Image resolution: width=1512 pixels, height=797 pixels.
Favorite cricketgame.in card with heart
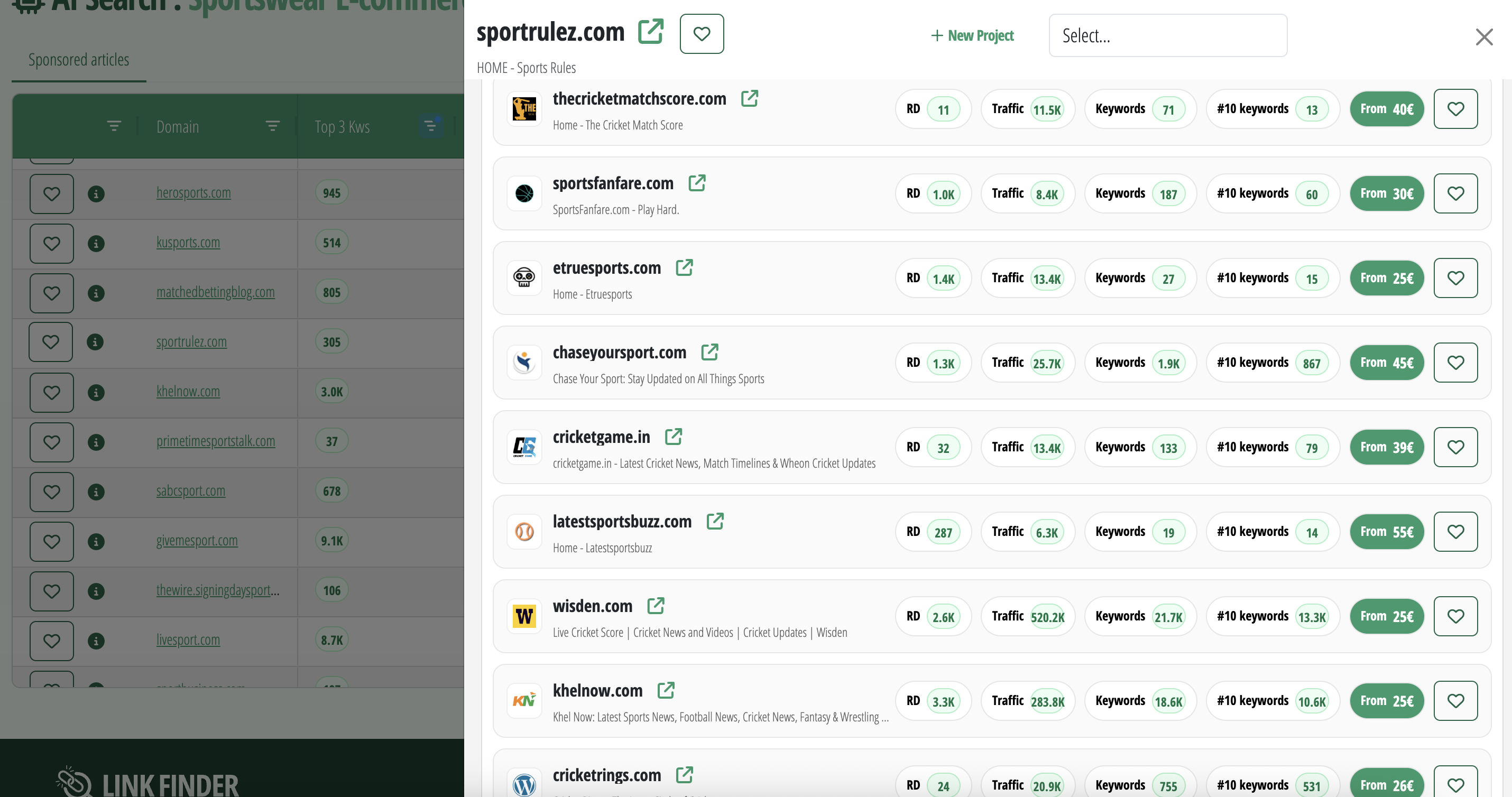[1455, 447]
